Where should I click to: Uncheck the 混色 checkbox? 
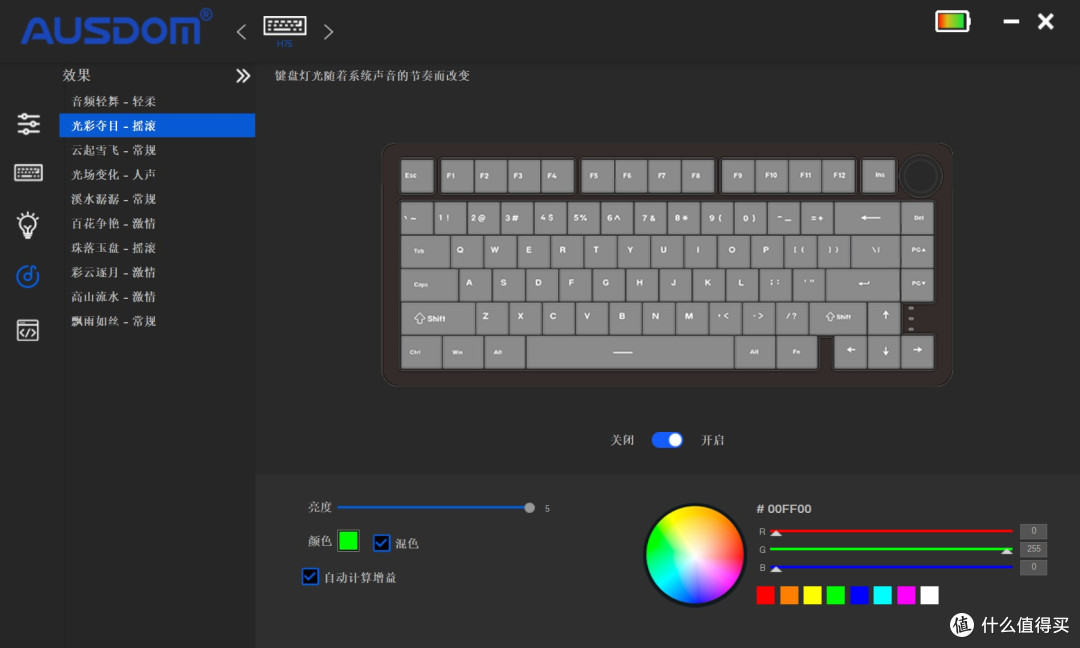coord(382,543)
